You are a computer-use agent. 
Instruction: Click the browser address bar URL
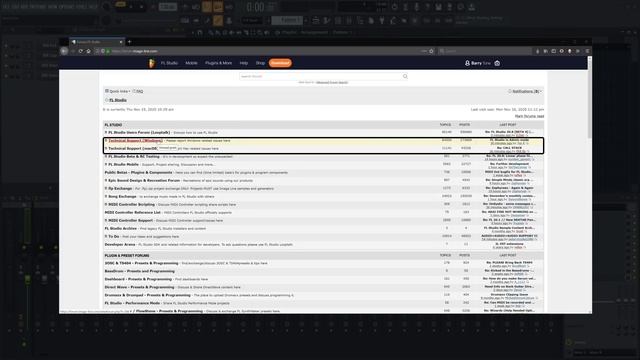tap(134, 51)
